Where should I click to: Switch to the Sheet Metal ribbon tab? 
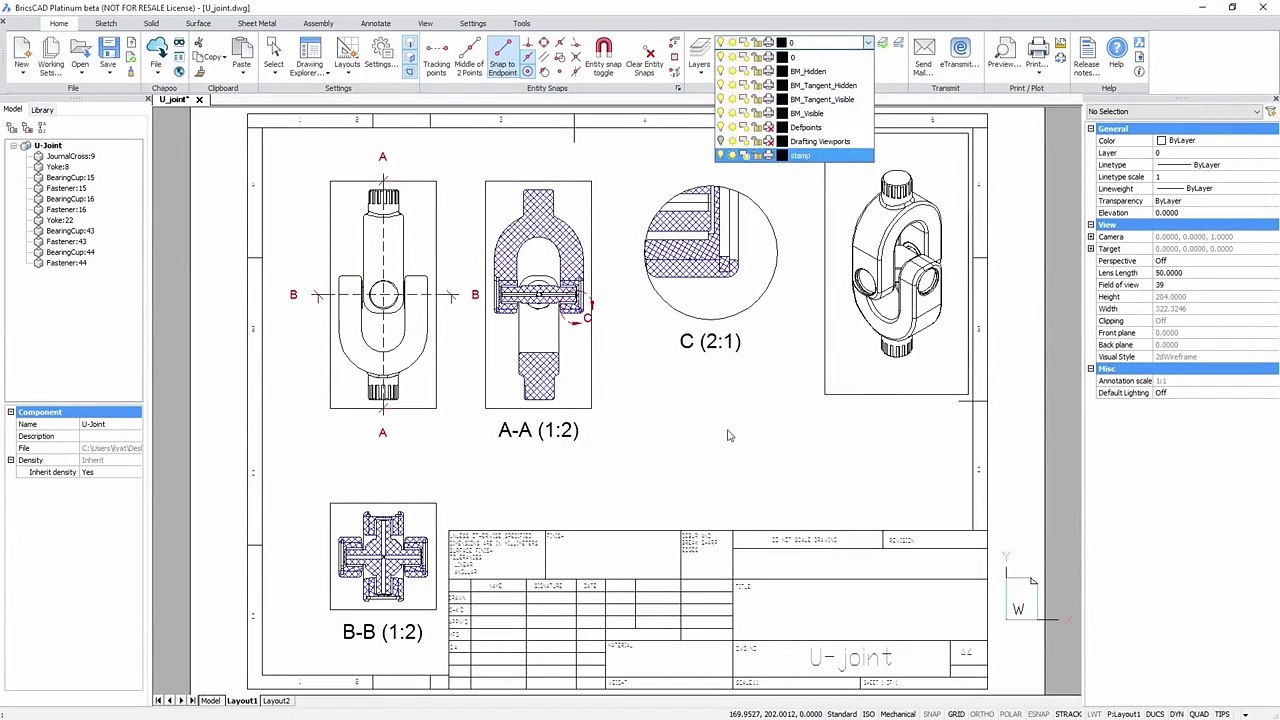coord(257,23)
